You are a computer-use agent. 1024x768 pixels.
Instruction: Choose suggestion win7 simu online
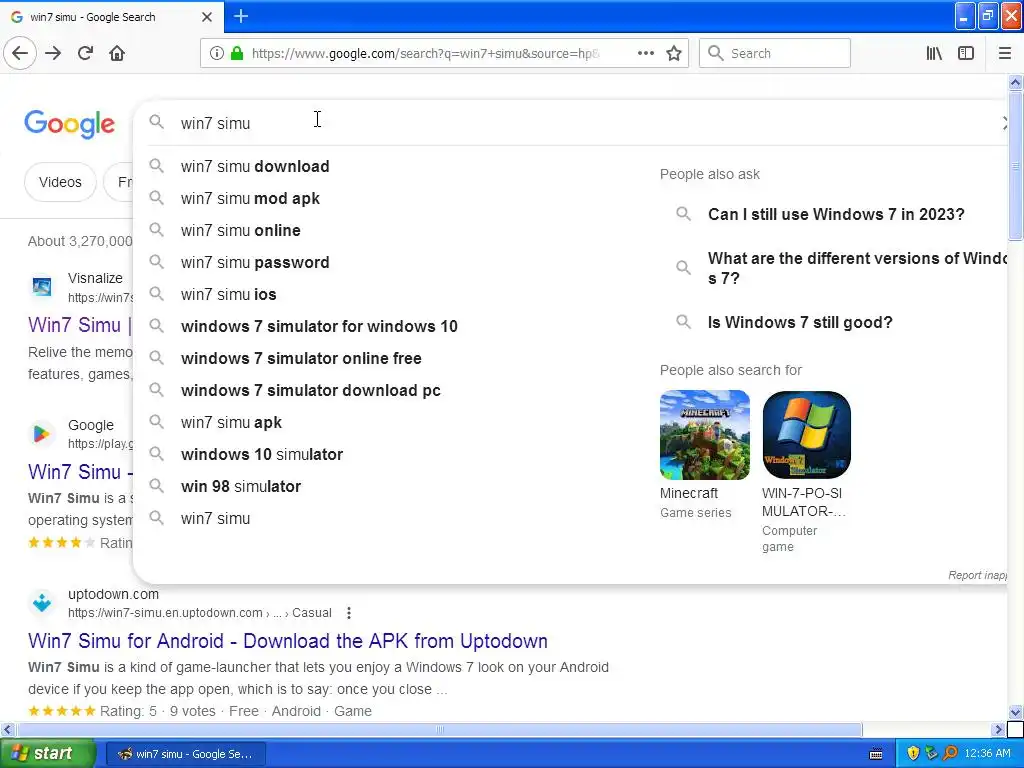(x=240, y=231)
